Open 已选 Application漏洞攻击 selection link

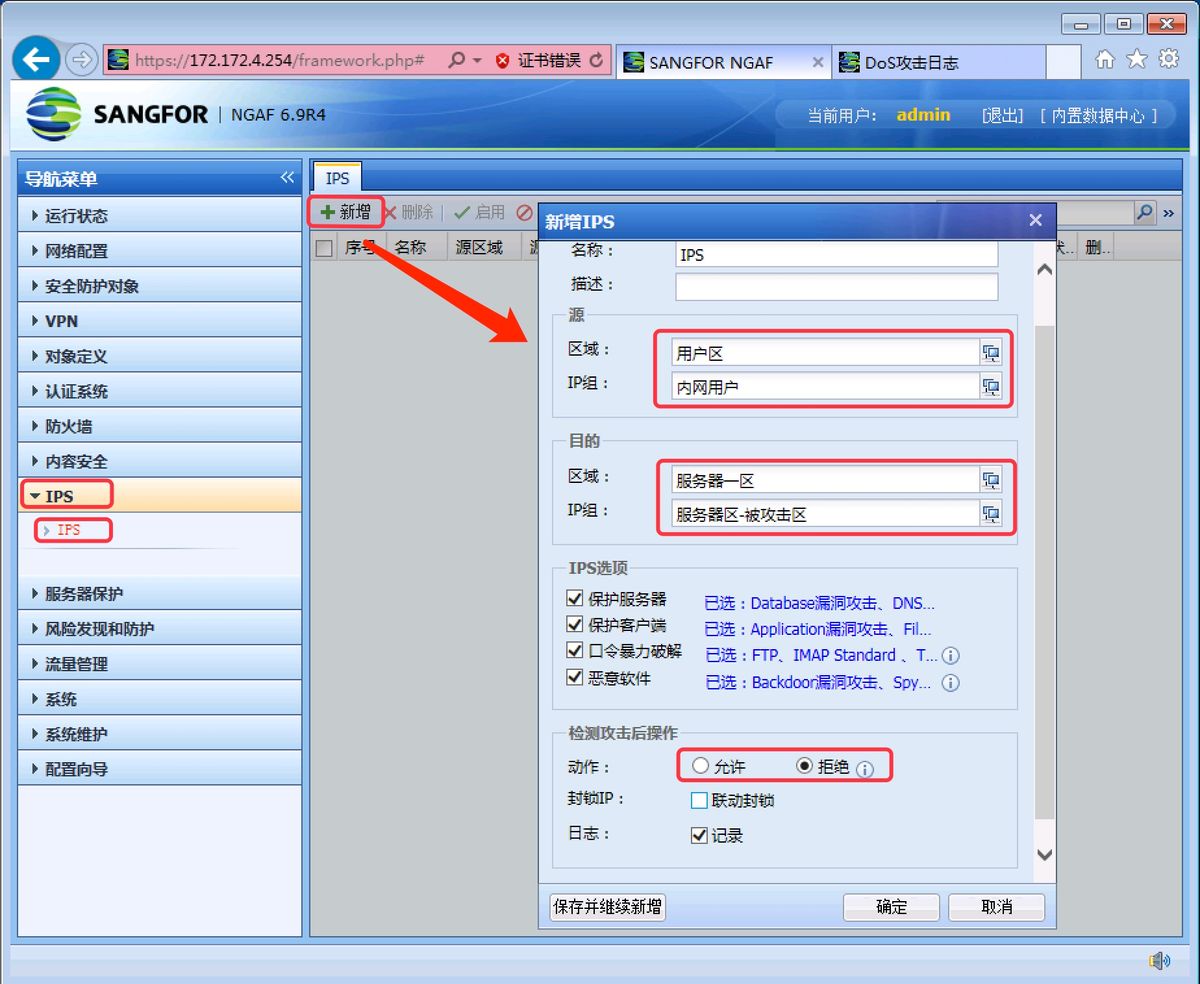(818, 629)
